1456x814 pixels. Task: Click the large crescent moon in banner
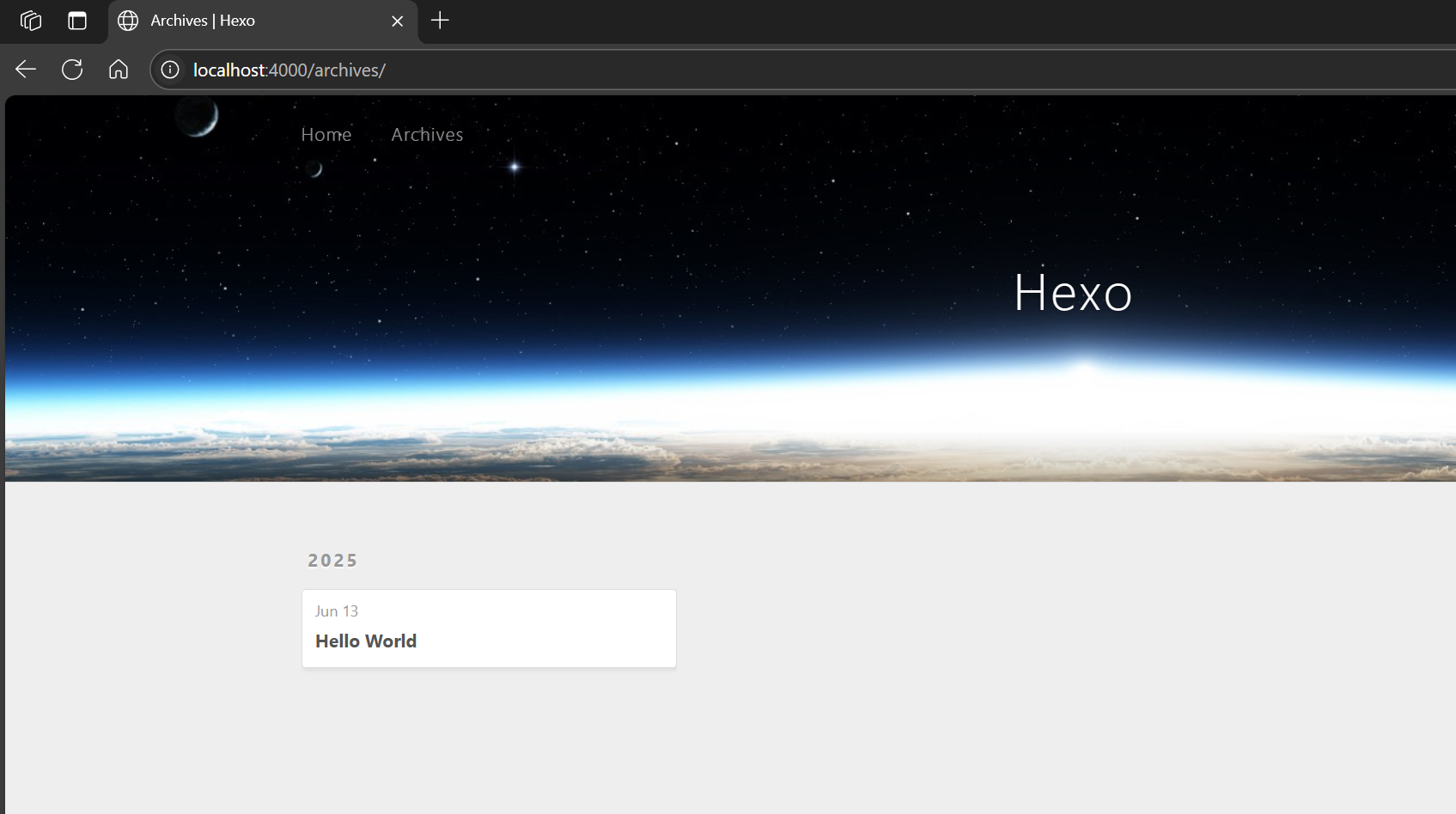(198, 116)
